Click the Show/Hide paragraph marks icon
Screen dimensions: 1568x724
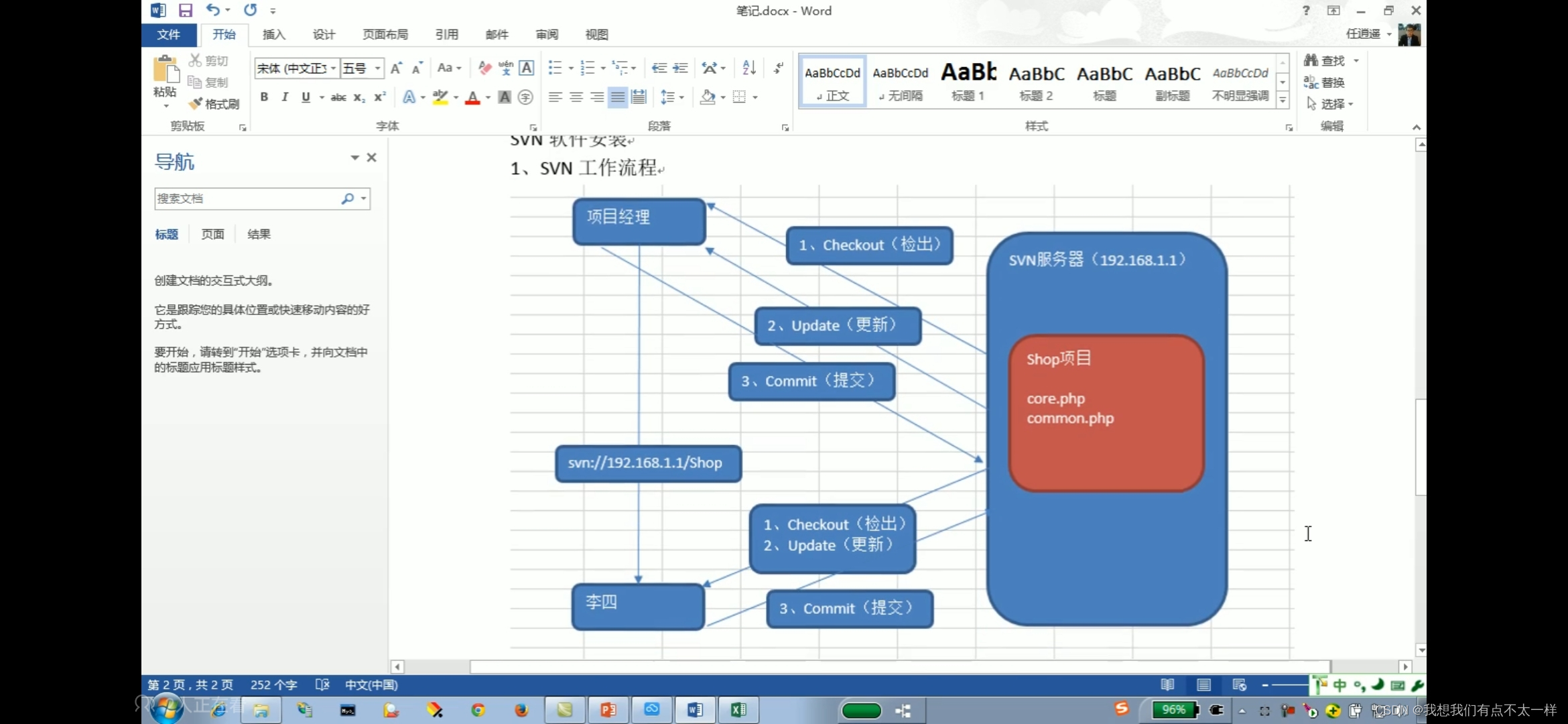(x=778, y=68)
